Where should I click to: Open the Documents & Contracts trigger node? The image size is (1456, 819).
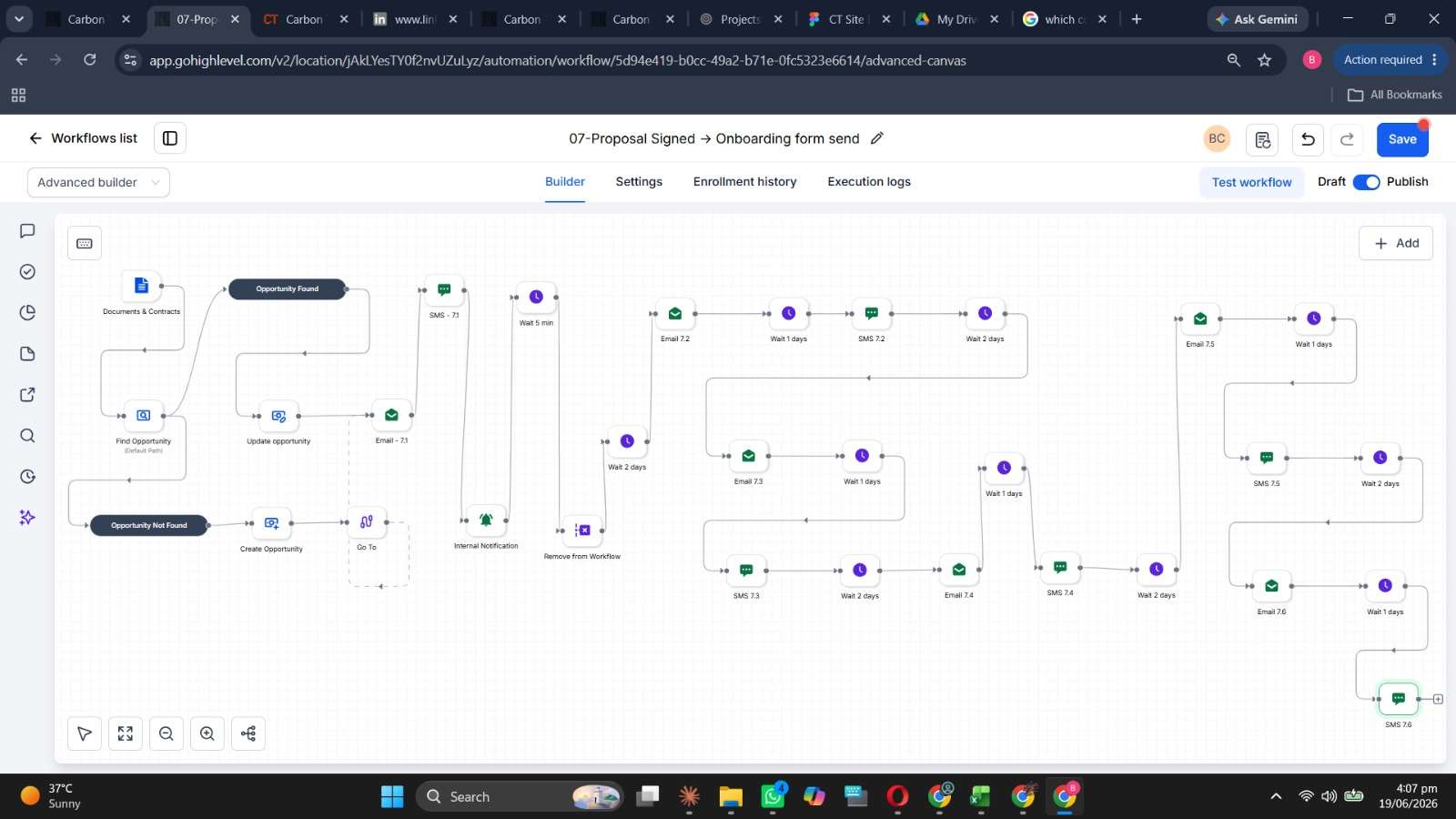click(x=141, y=287)
